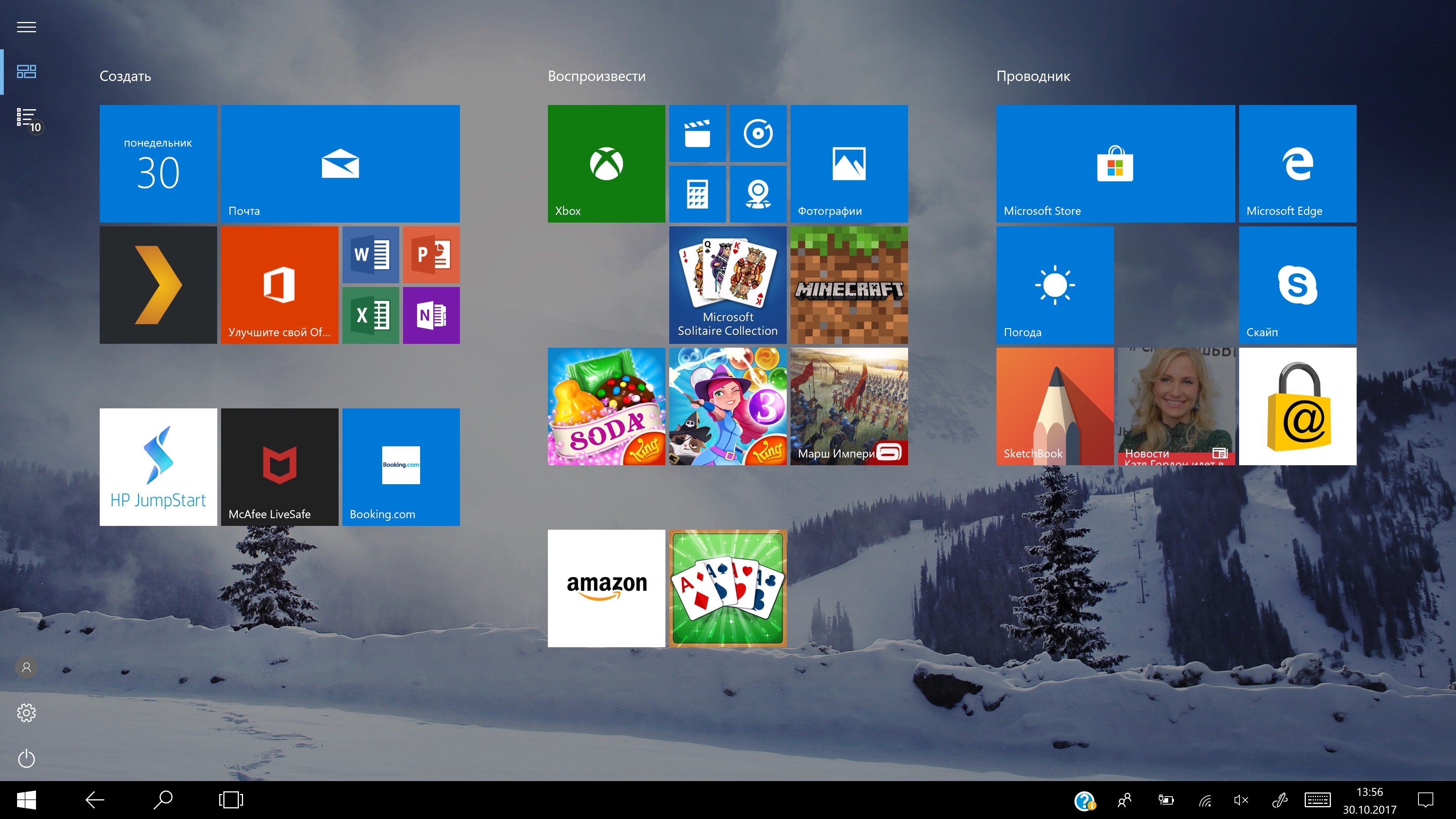Select the Воспроизвести group header
This screenshot has height=819, width=1456.
tap(596, 76)
